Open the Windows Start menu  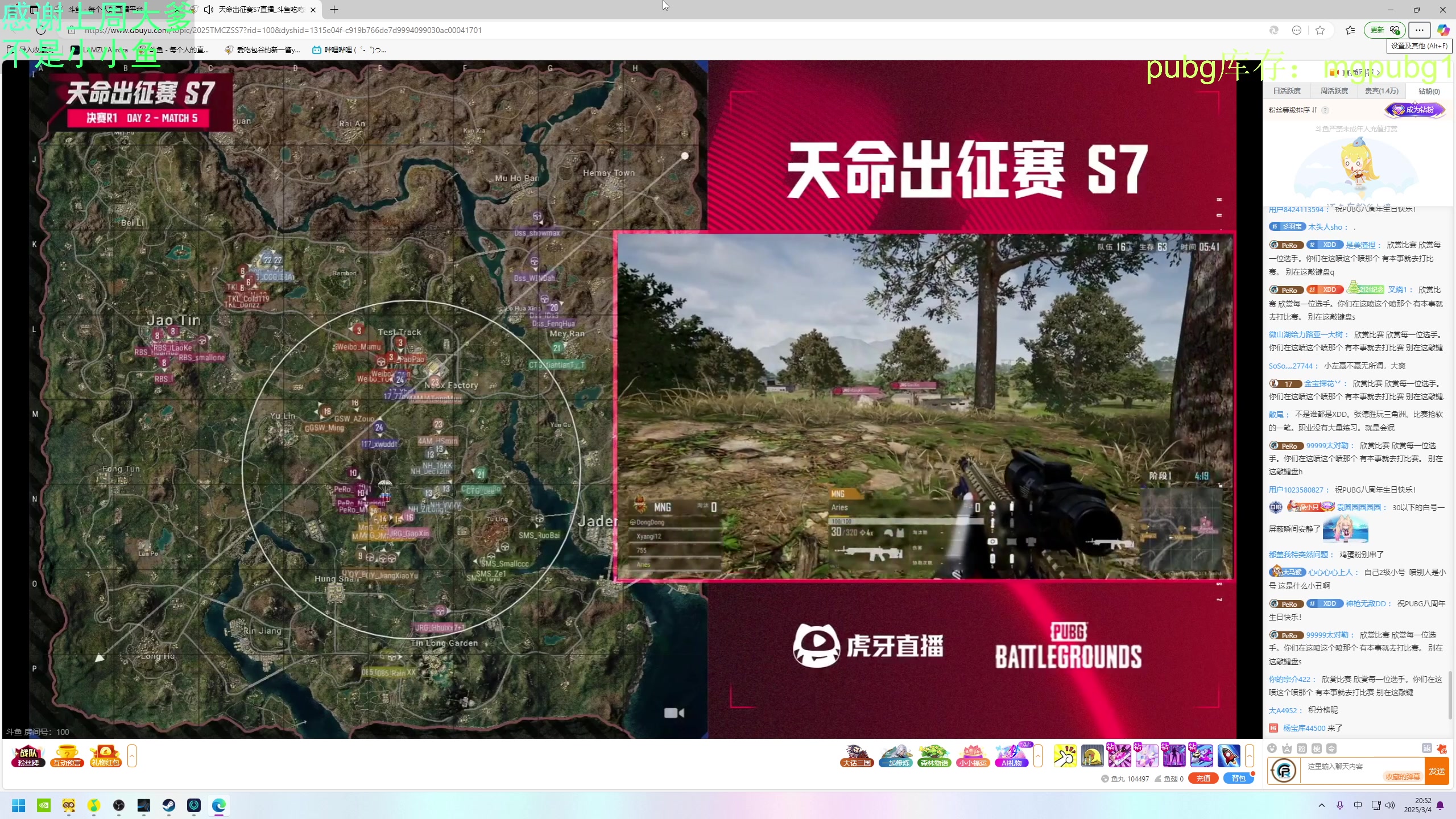pyautogui.click(x=19, y=805)
